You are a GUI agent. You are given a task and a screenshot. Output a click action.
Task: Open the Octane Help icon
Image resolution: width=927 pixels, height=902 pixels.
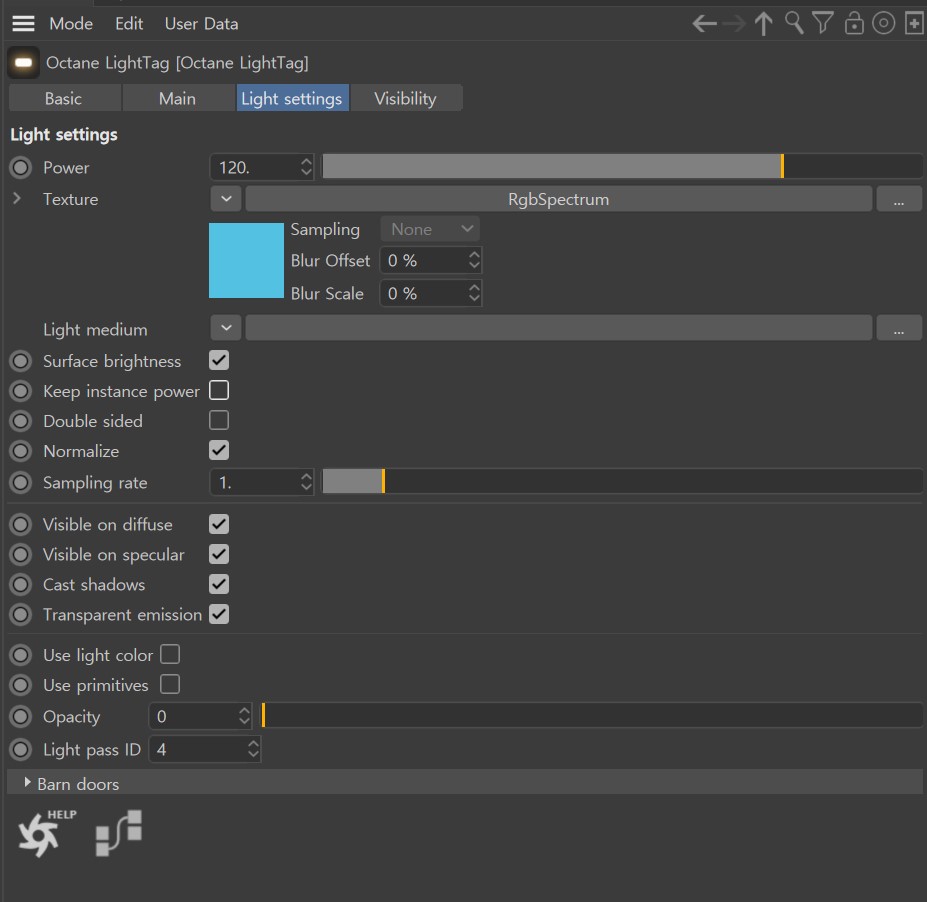pyautogui.click(x=46, y=832)
